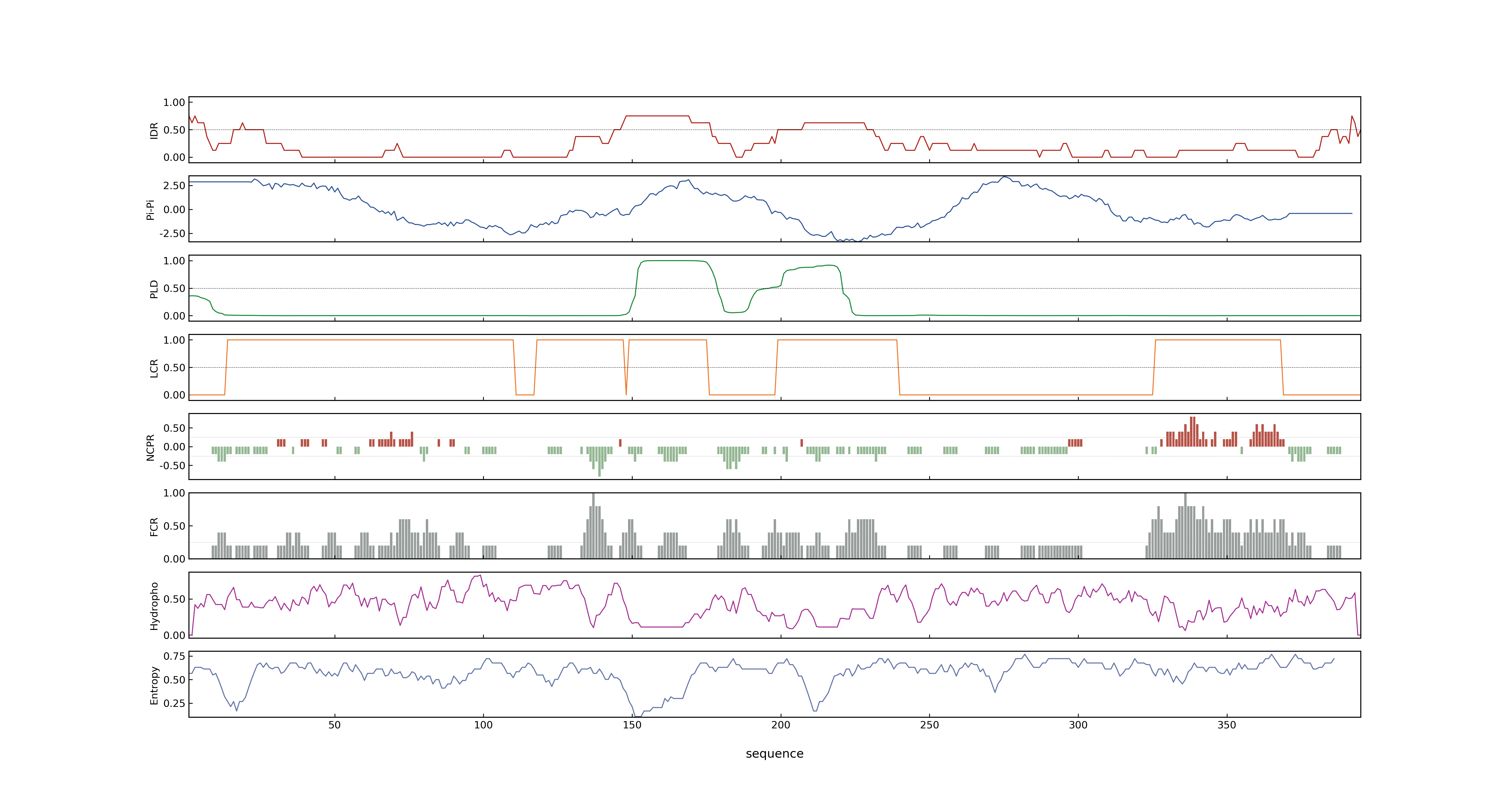Click the IDR y-axis label
The width and height of the screenshot is (1512, 806).
point(154,130)
